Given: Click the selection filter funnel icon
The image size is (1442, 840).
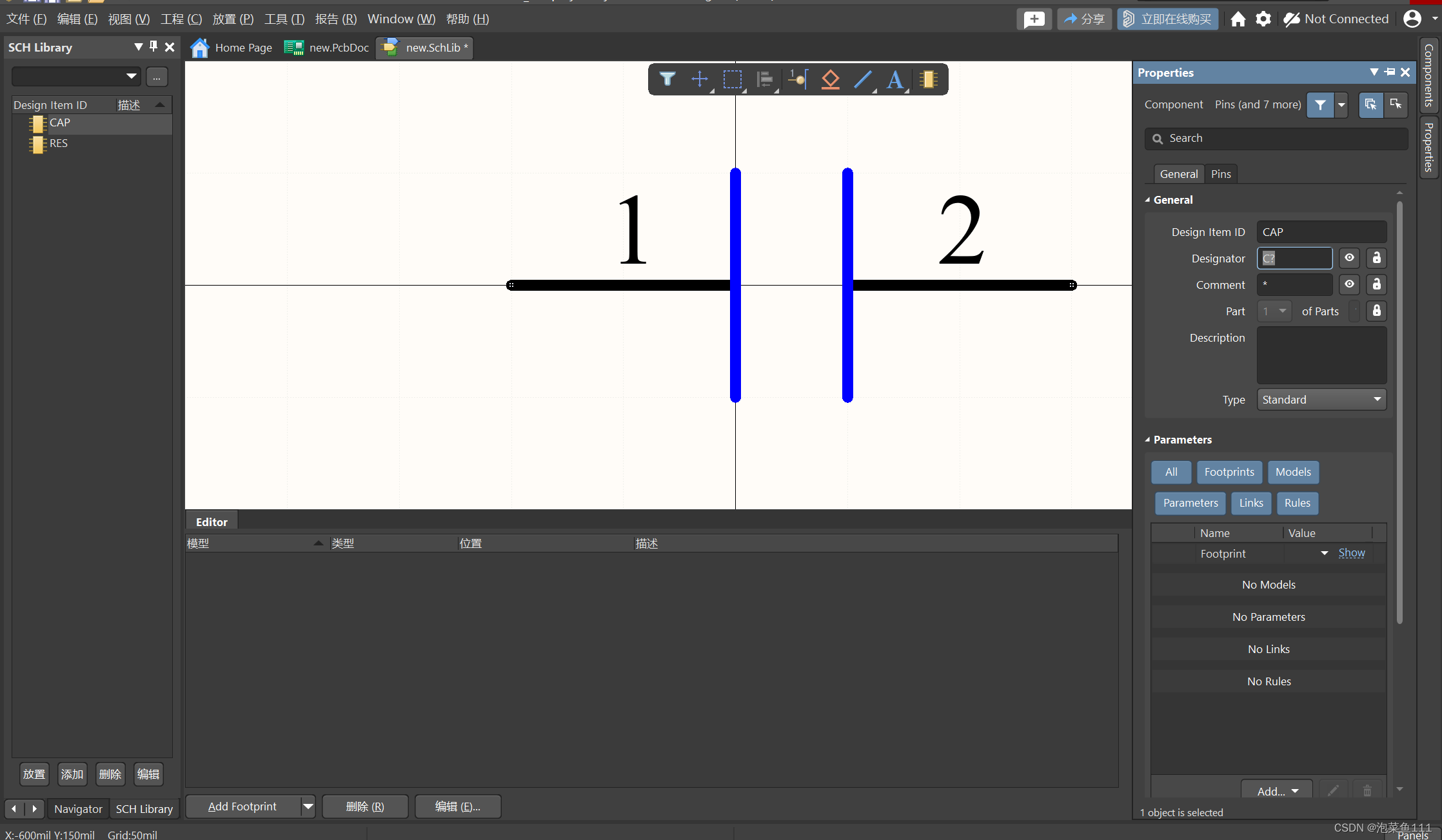Looking at the screenshot, I should point(667,79).
